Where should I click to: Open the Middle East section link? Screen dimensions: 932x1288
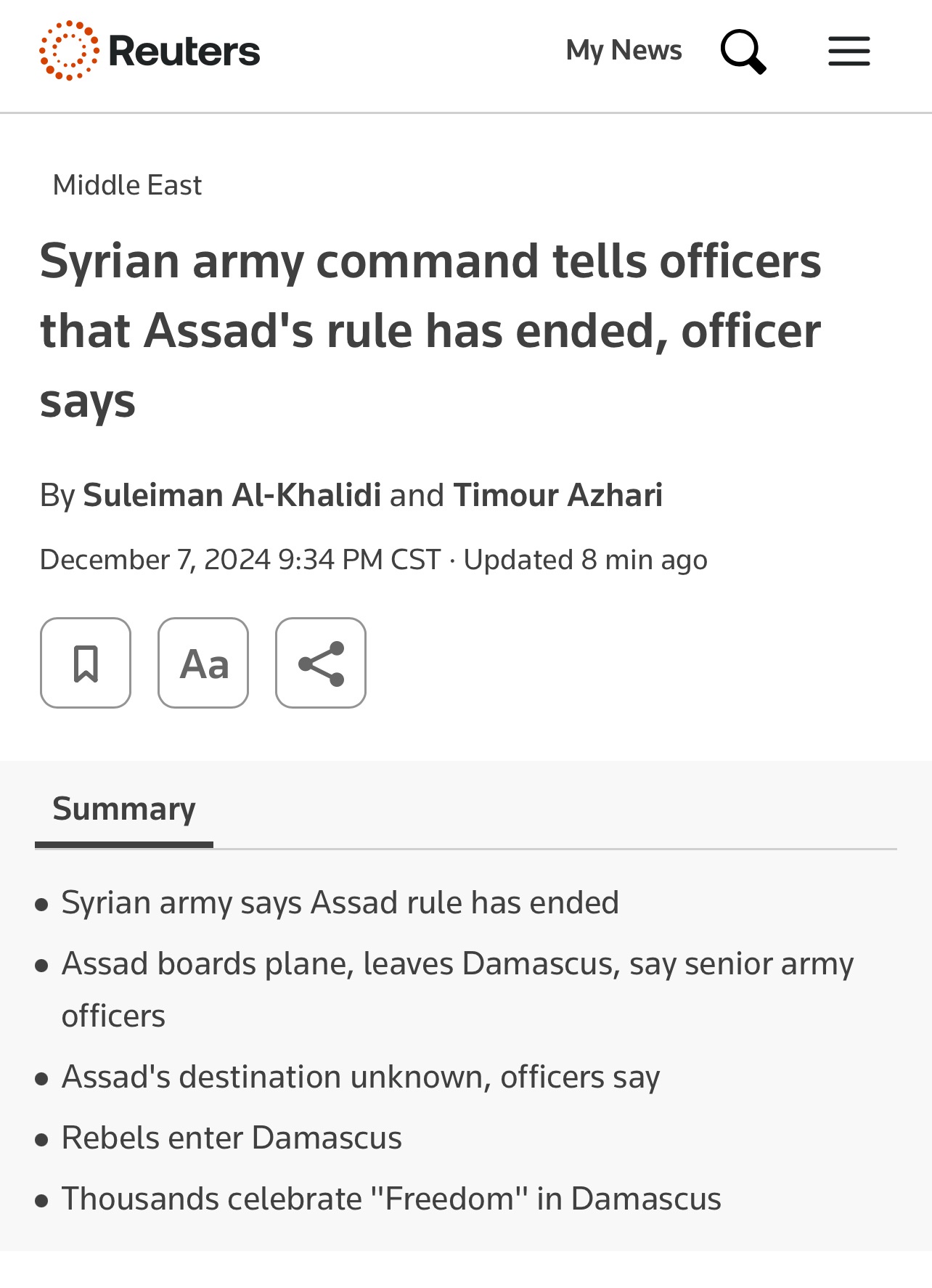coord(127,185)
